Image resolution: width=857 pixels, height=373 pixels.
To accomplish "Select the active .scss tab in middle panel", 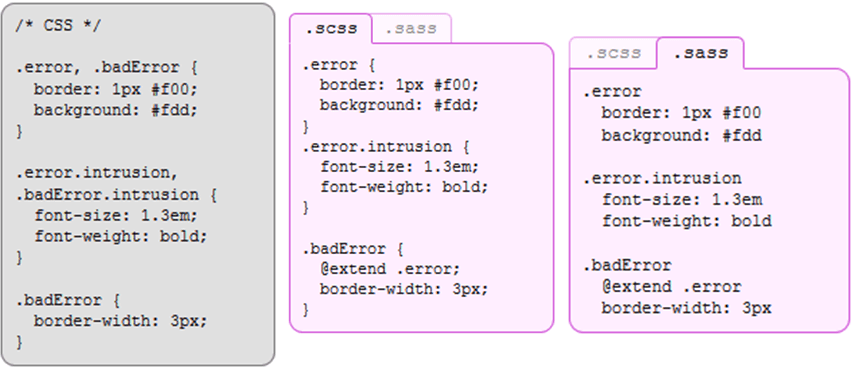I will (x=331, y=28).
